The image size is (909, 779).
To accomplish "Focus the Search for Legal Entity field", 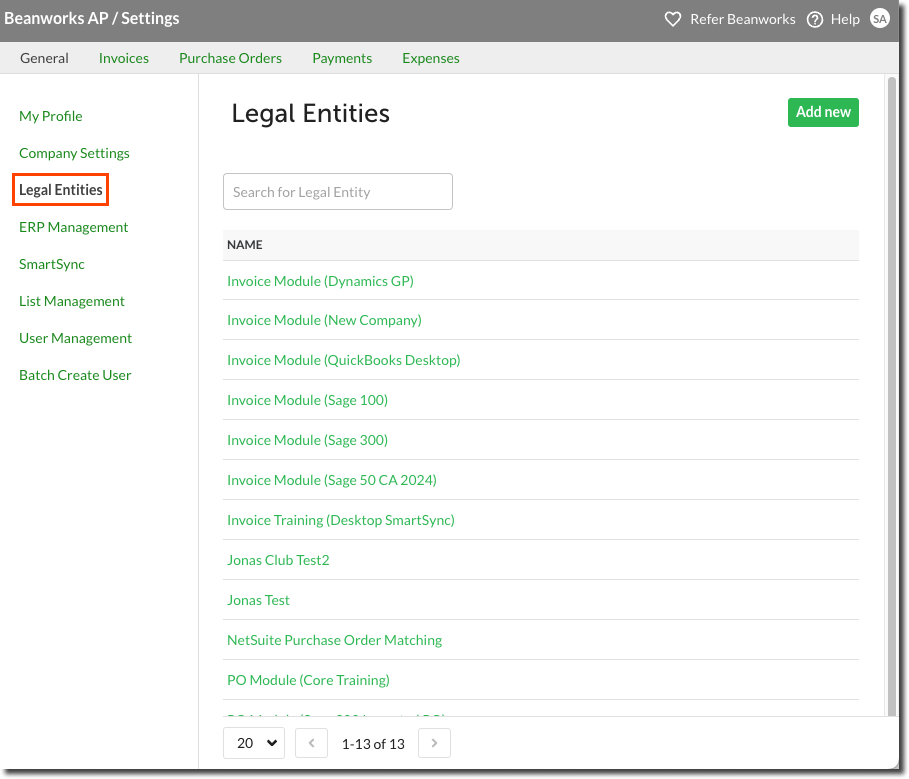I will (x=338, y=191).
